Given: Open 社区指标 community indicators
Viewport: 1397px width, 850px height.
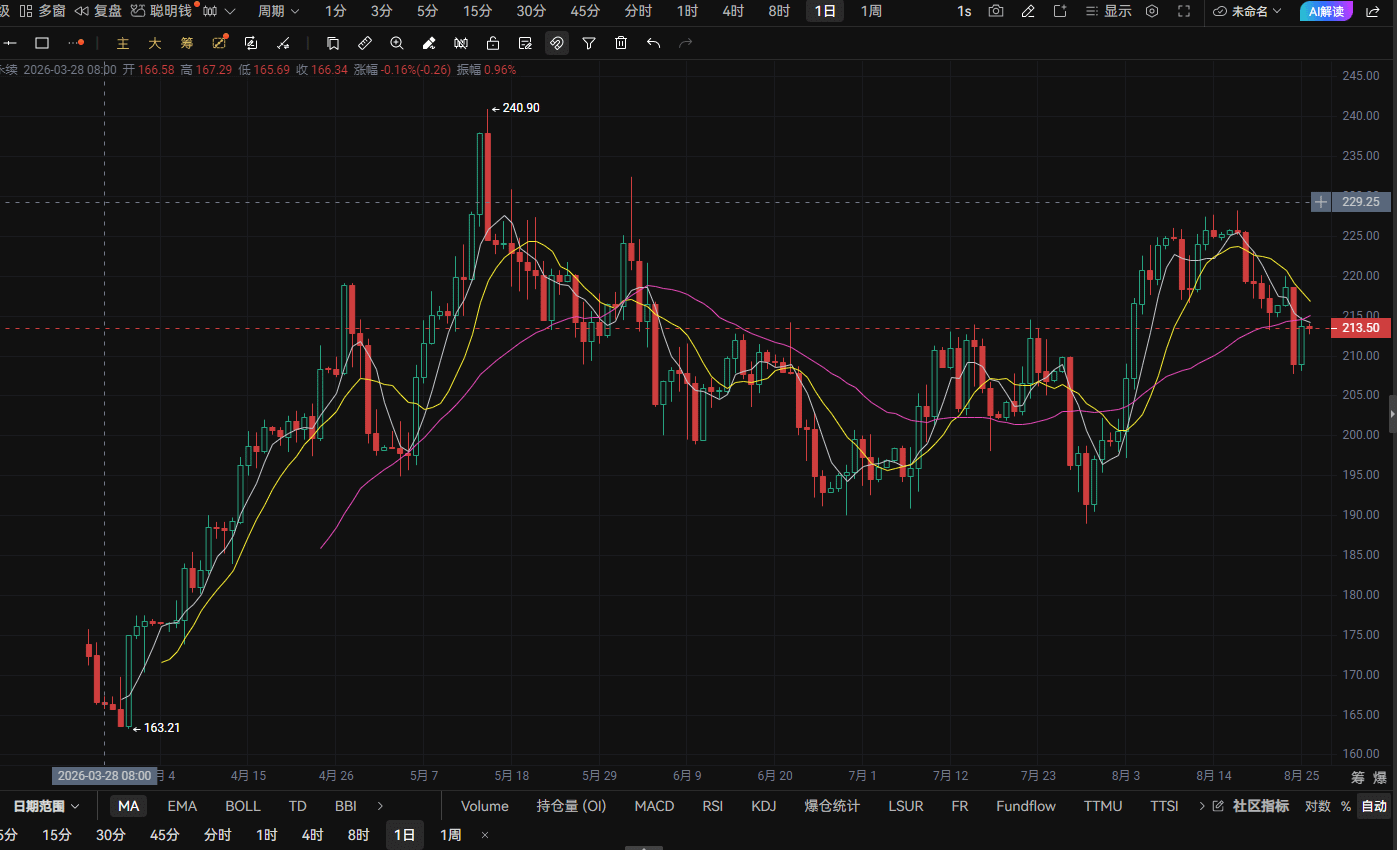Looking at the screenshot, I should pyautogui.click(x=1251, y=806).
